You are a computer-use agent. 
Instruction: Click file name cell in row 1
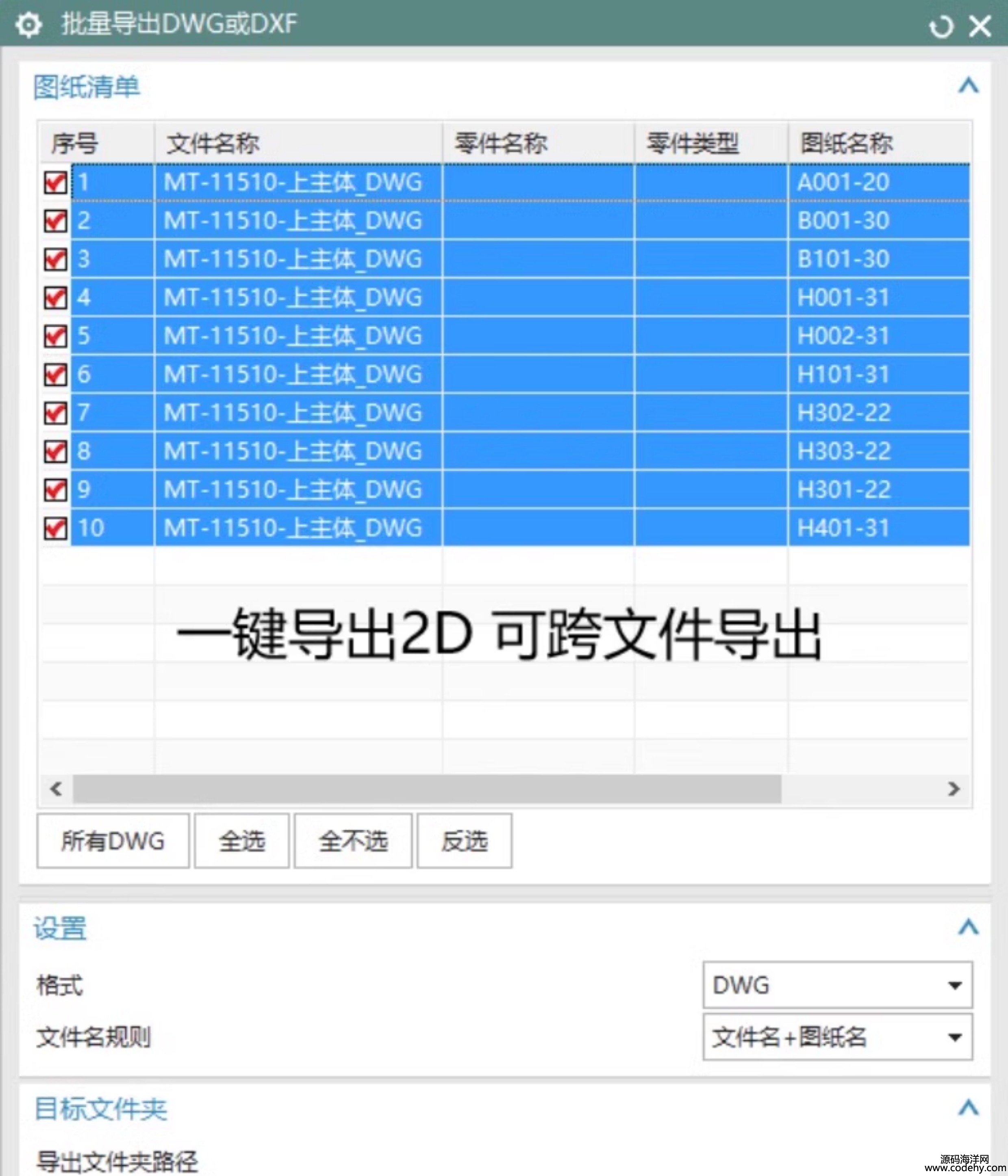298,183
